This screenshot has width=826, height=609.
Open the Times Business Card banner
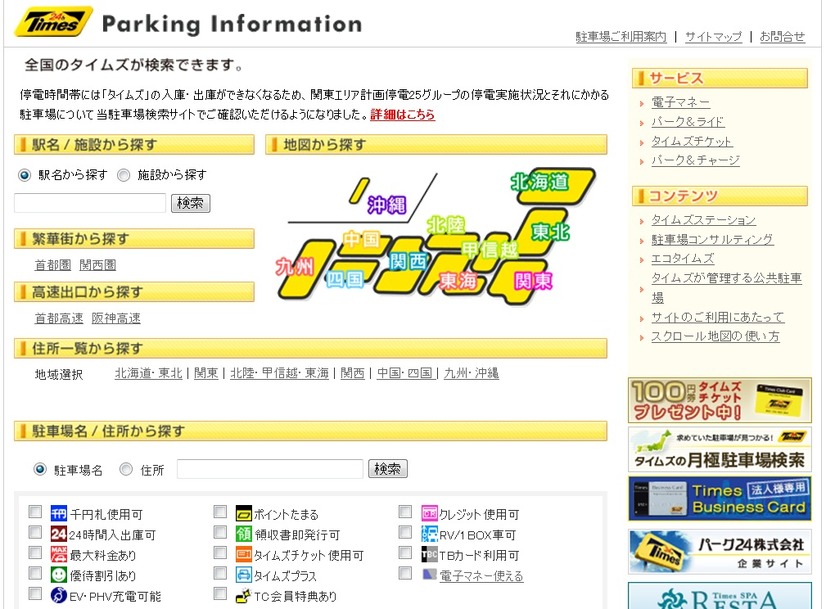pyautogui.click(x=720, y=498)
